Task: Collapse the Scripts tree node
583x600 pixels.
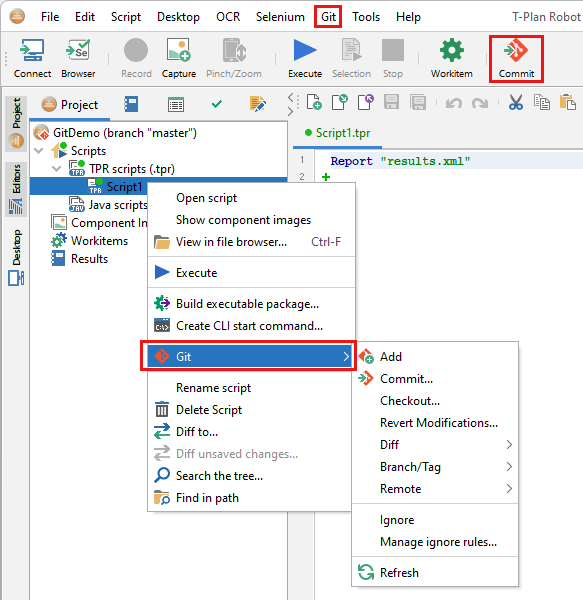Action: [39, 150]
